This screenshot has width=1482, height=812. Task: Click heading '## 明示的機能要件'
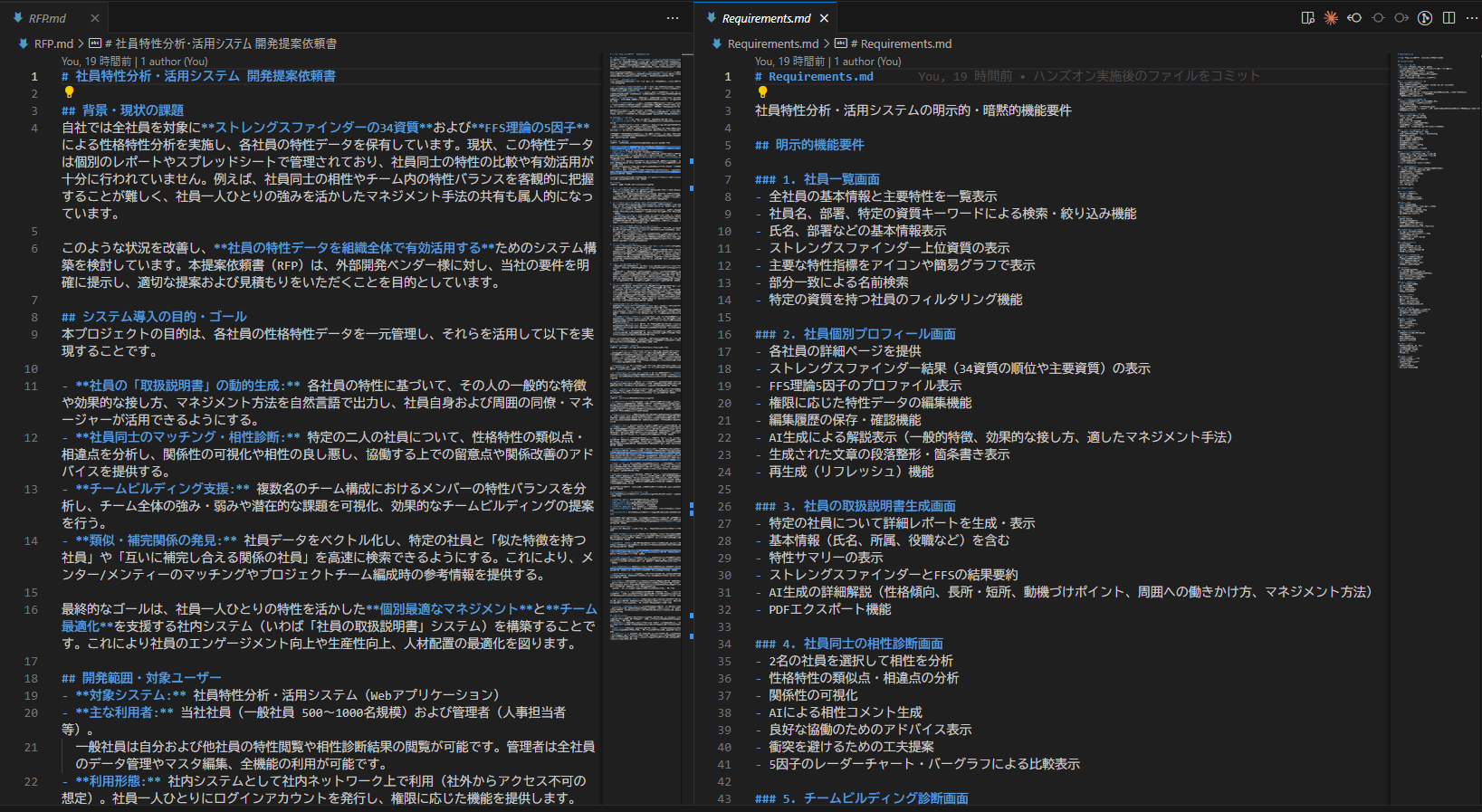[x=809, y=145]
